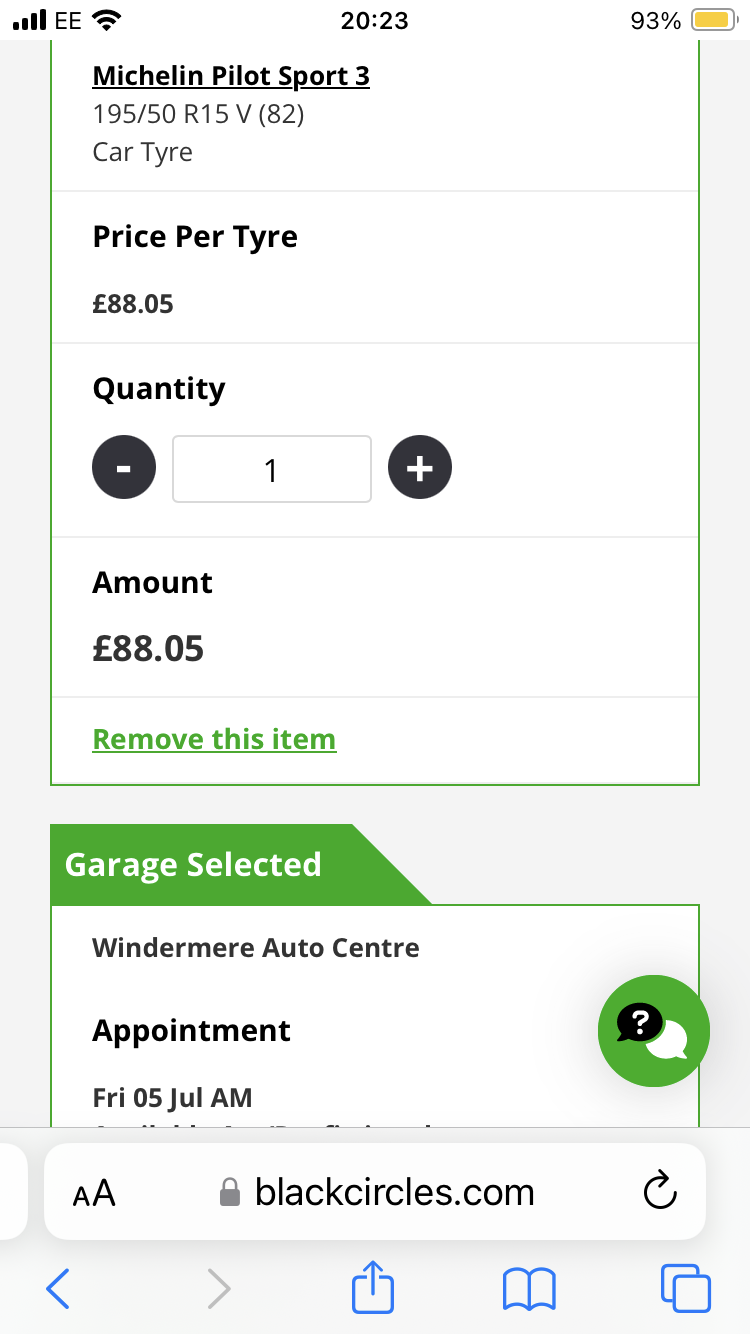This screenshot has width=750, height=1334.
Task: Click Remove this item link
Action: [x=214, y=739]
